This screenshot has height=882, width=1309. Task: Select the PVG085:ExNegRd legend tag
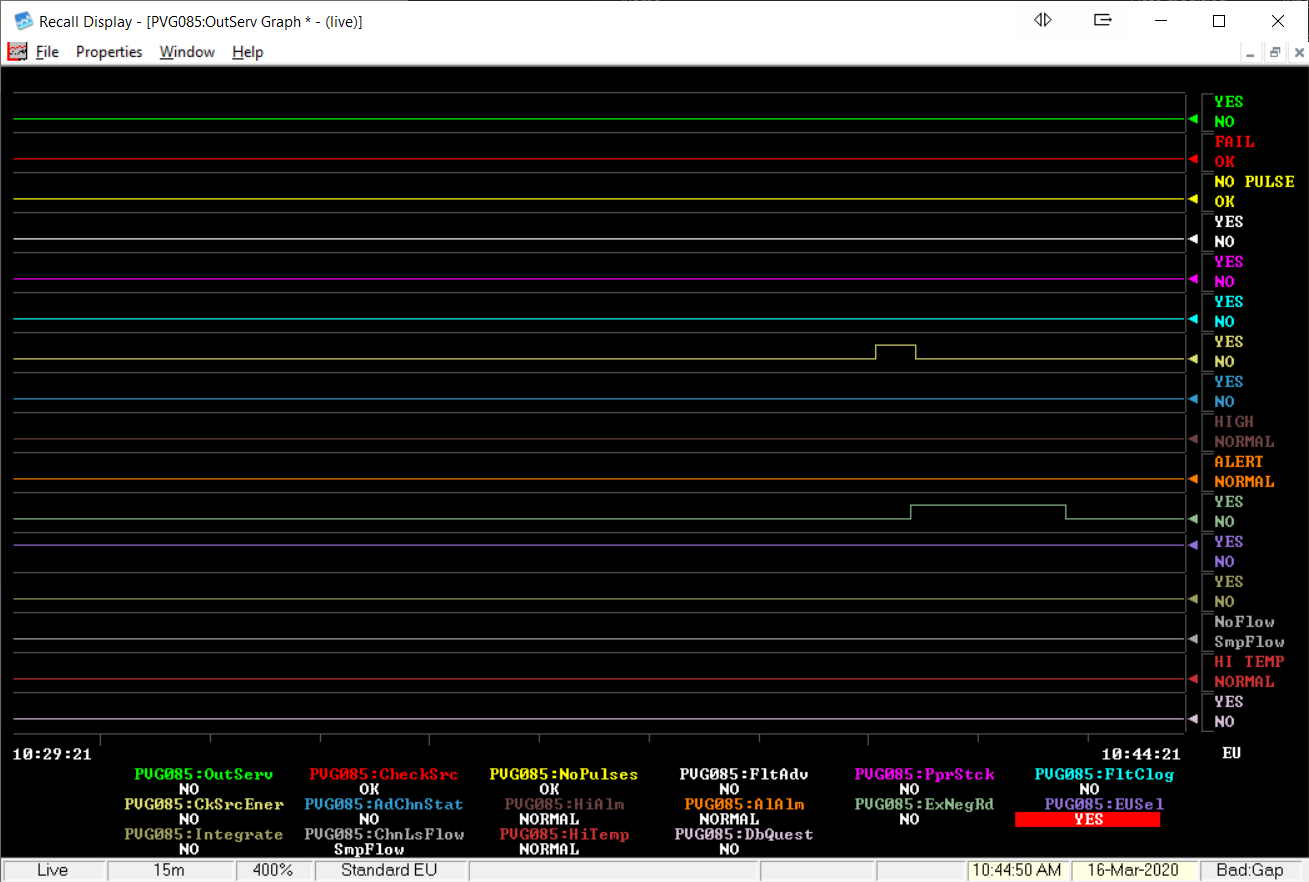pos(924,804)
